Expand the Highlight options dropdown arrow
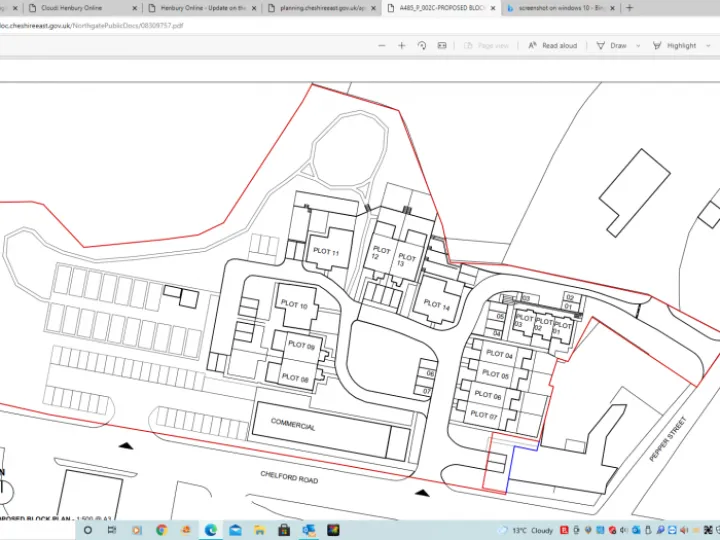This screenshot has width=720, height=540. point(706,46)
